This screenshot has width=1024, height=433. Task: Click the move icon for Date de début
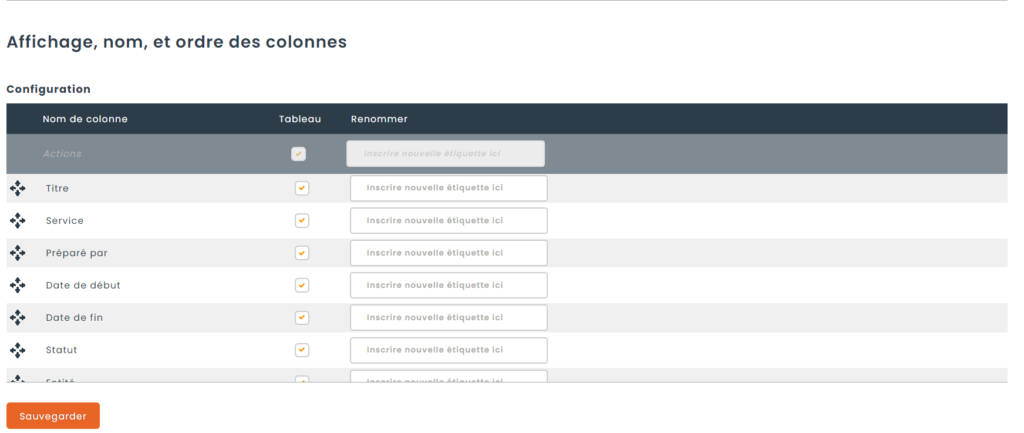click(x=18, y=285)
